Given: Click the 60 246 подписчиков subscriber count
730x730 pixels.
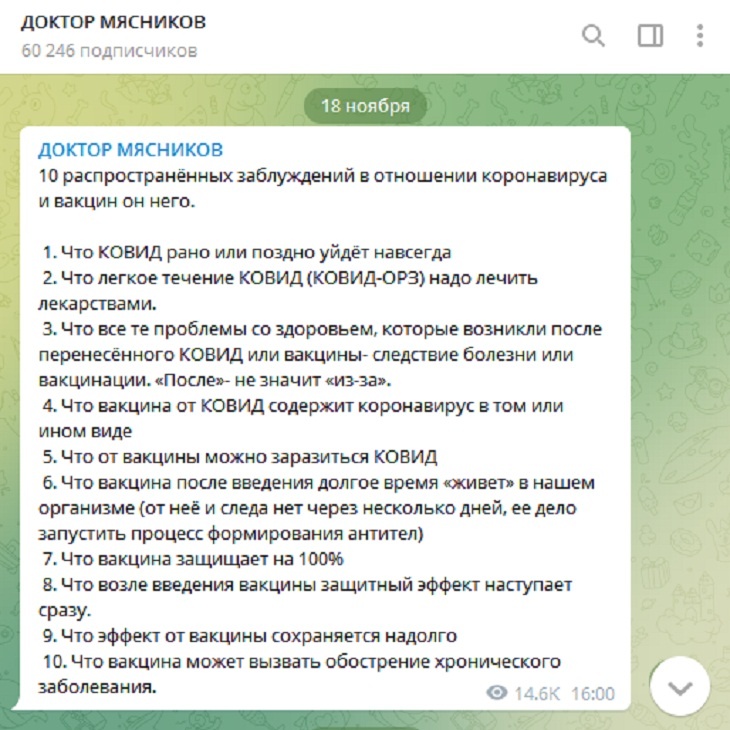Looking at the screenshot, I should tap(108, 50).
